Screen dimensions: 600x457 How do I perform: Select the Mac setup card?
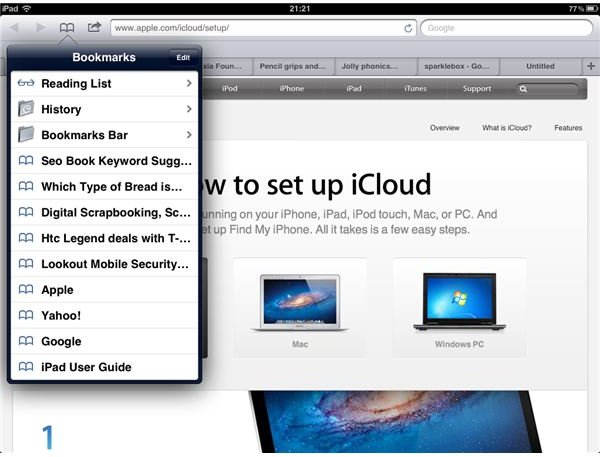tap(300, 307)
